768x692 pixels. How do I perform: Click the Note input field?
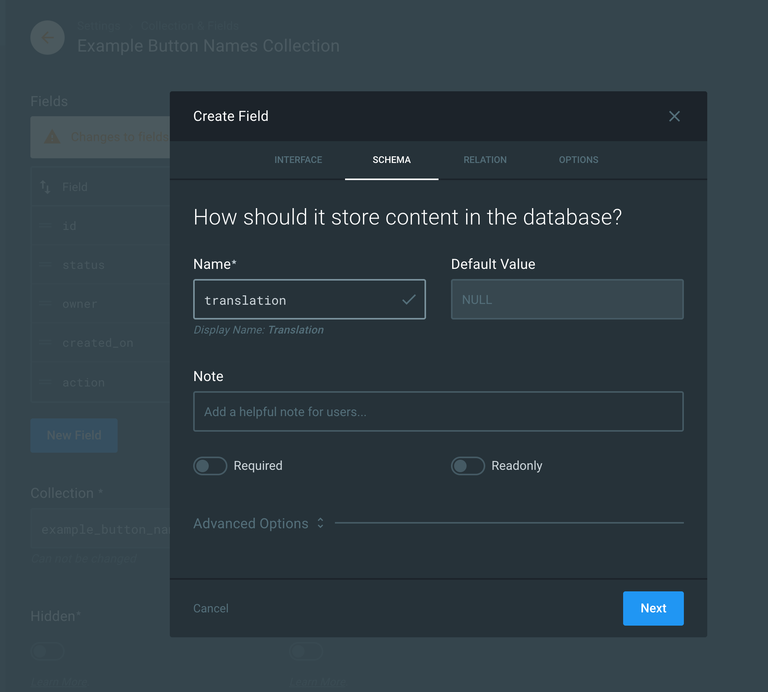[x=438, y=411]
